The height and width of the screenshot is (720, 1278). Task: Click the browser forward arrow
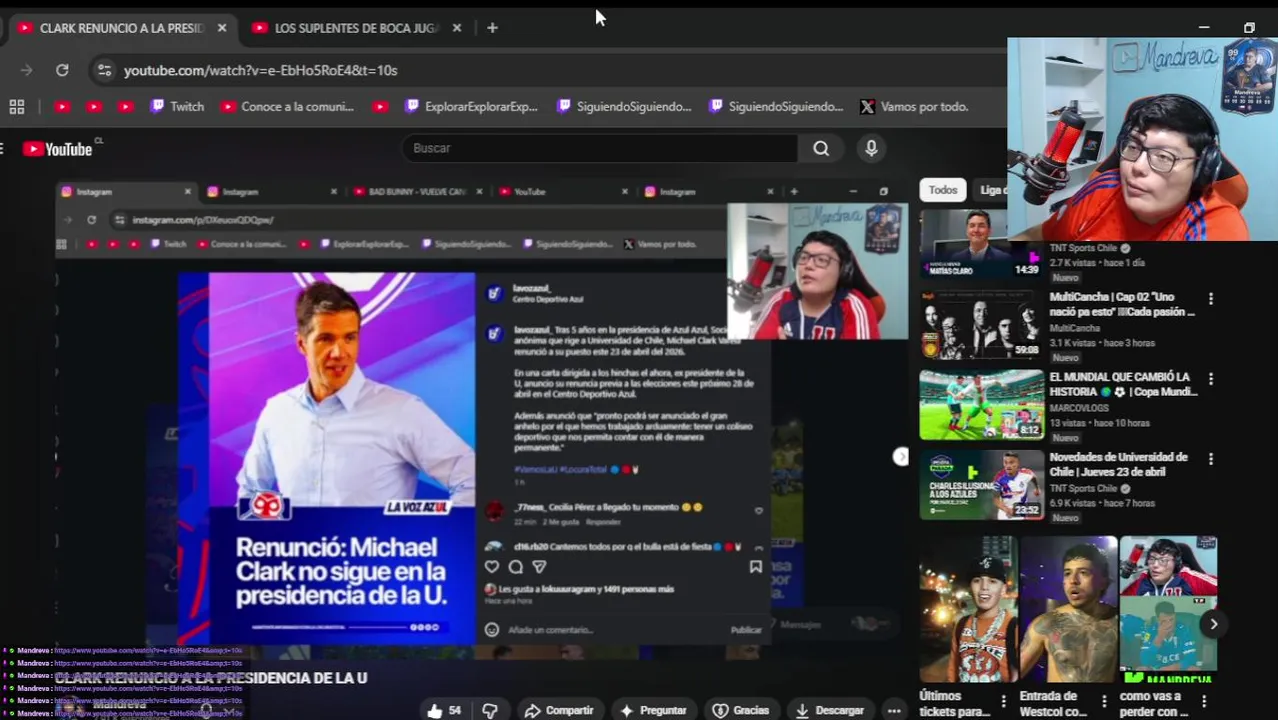point(26,70)
